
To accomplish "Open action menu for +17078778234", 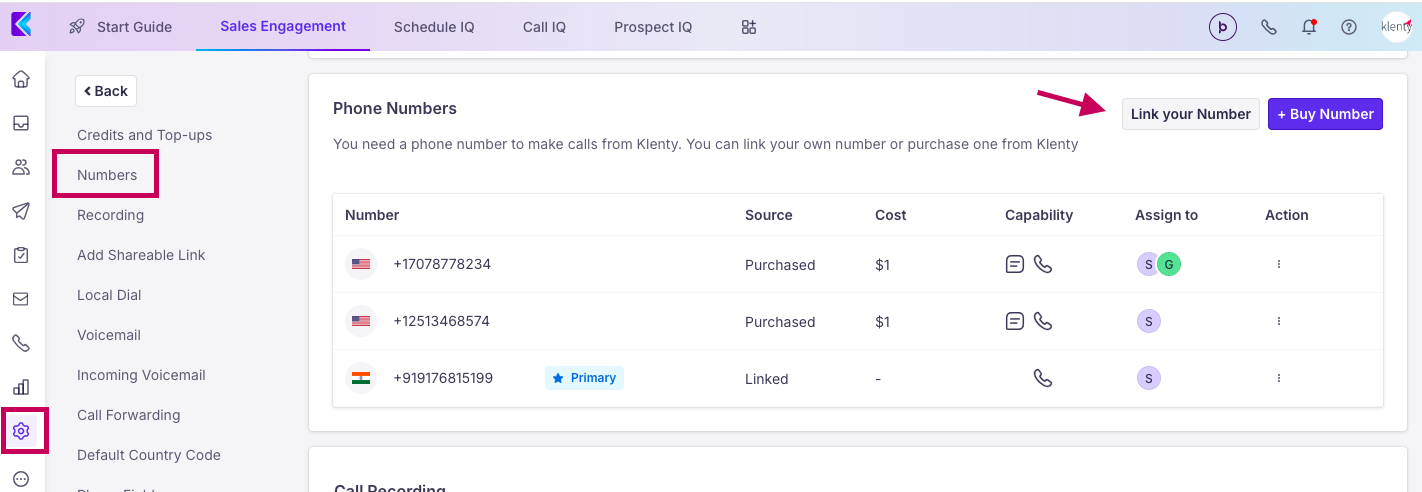I will 1279,265.
